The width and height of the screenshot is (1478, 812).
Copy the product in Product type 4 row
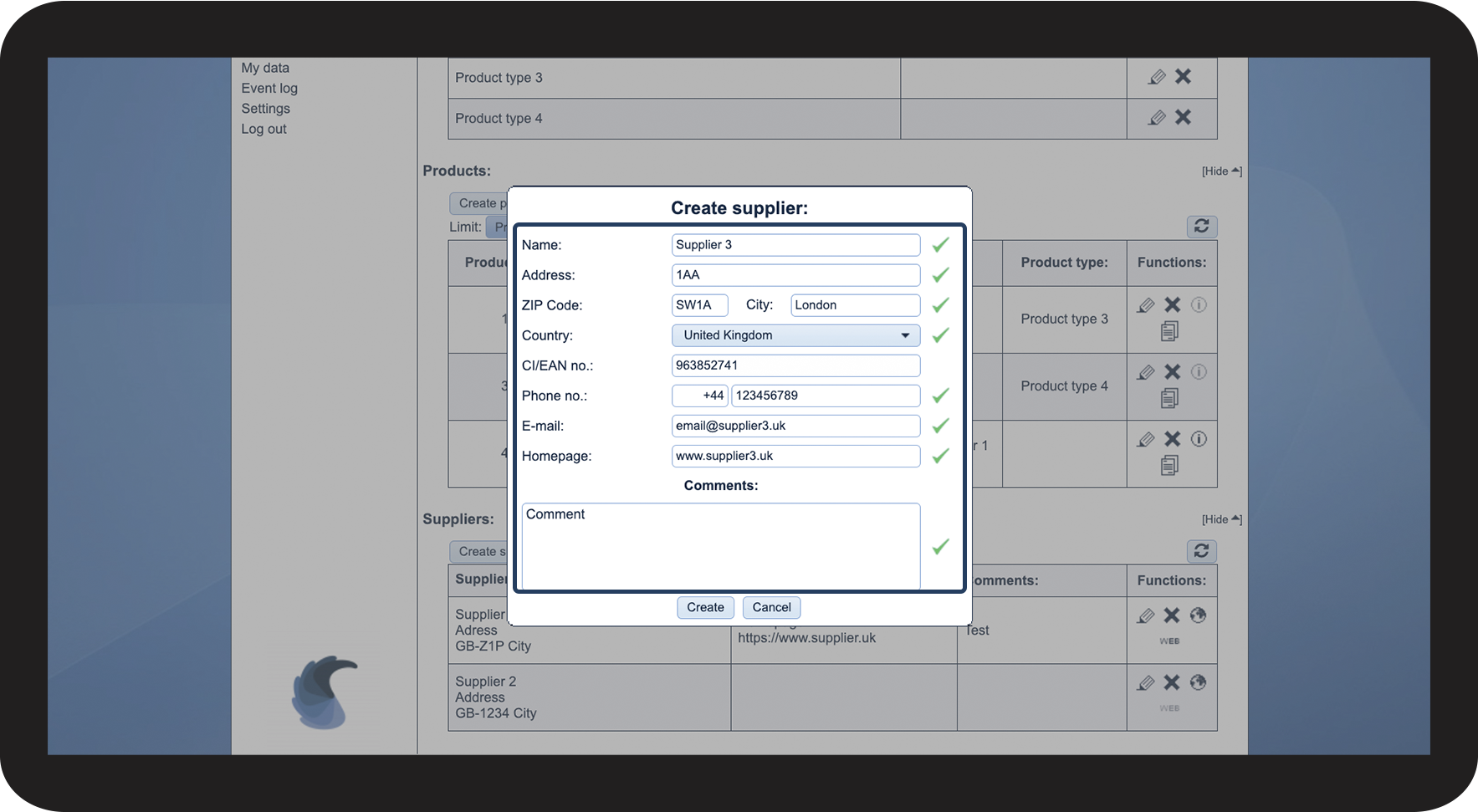[x=1169, y=399]
